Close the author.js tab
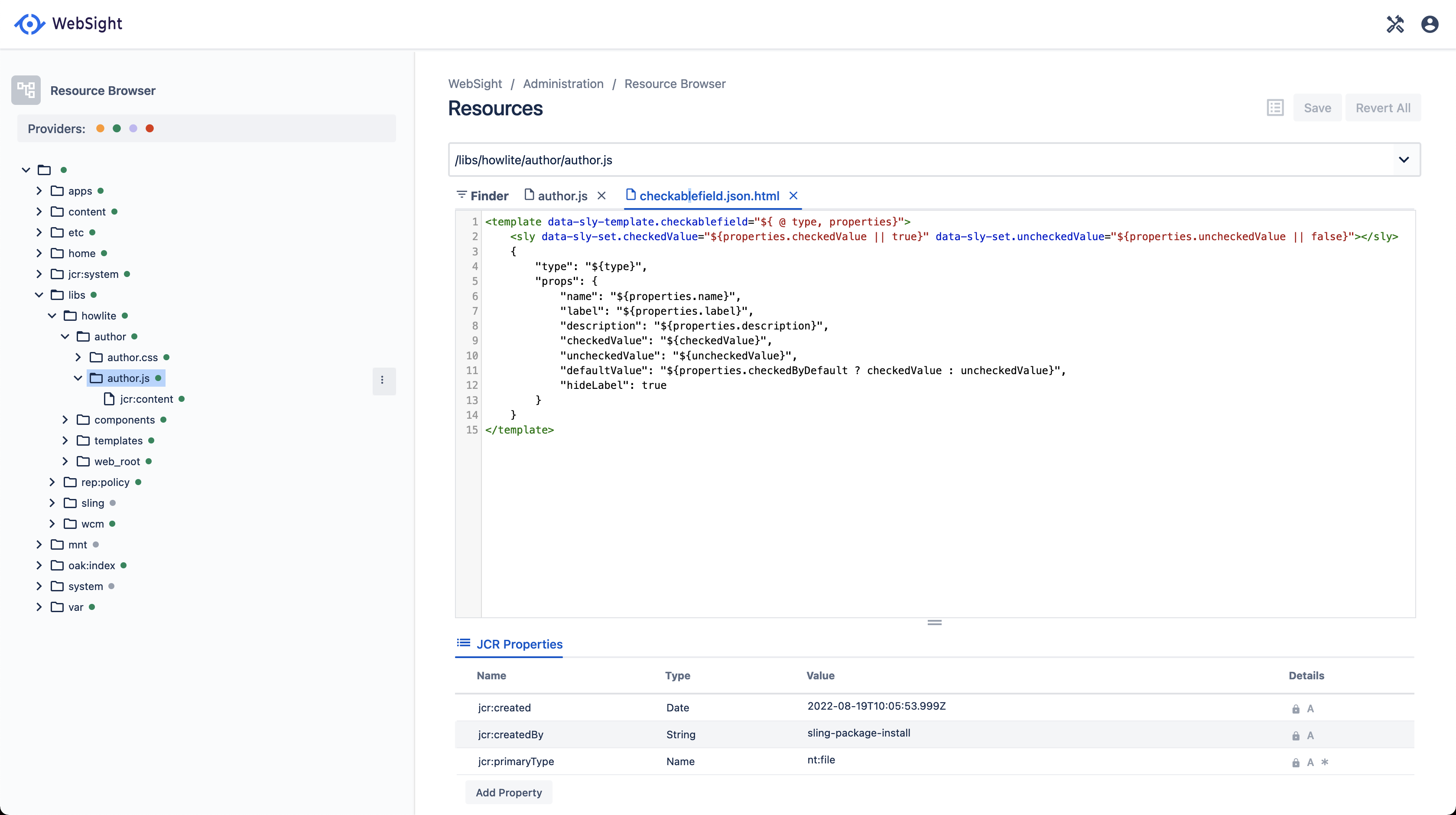This screenshot has width=1456, height=815. pyautogui.click(x=601, y=195)
